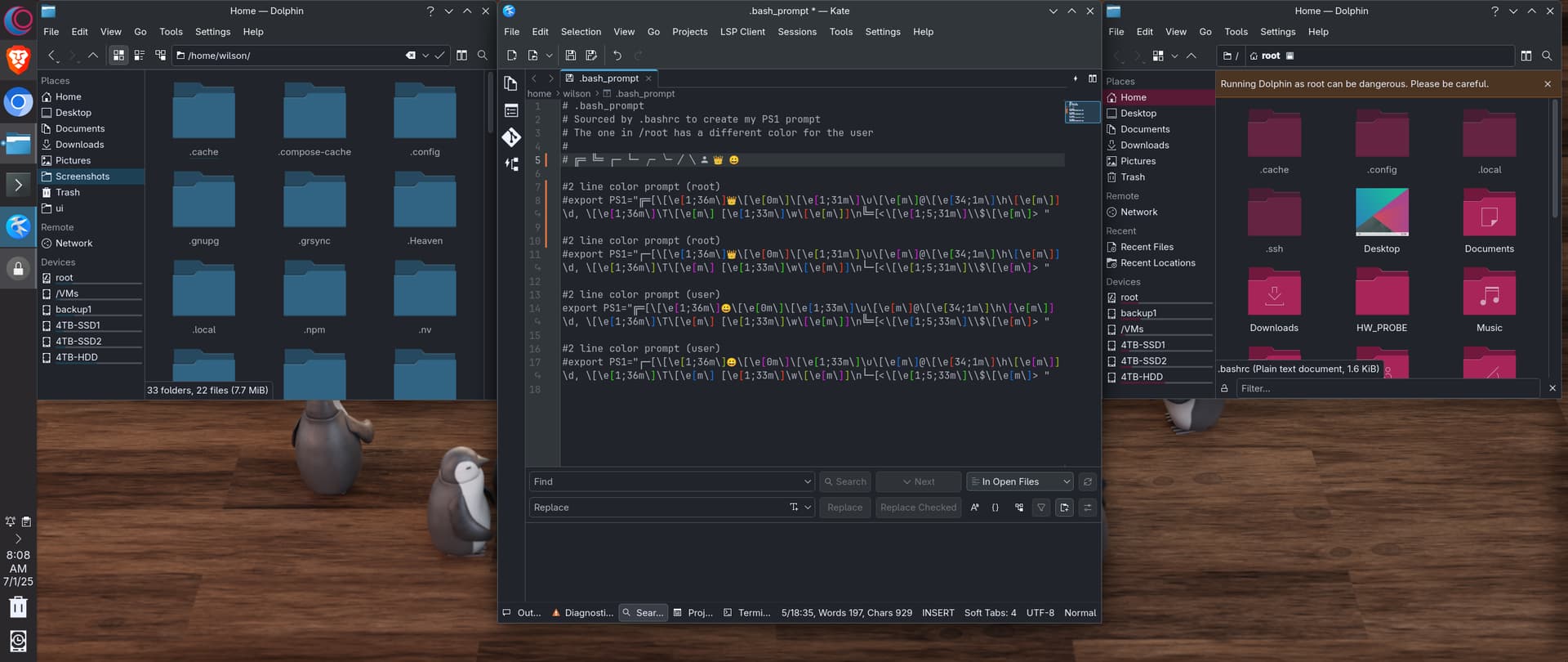1568x662 pixels.
Task: Toggle search options button in Kate
Action: coord(1087,508)
